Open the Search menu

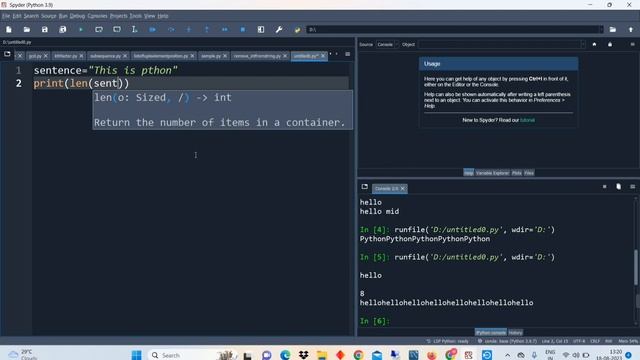(x=31, y=16)
